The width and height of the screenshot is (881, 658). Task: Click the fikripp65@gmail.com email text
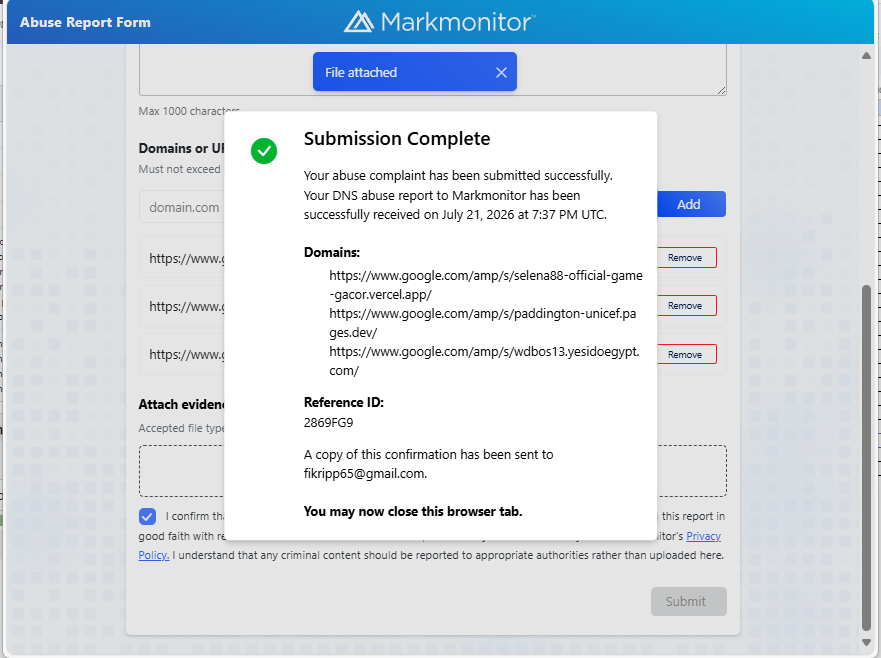pos(365,474)
